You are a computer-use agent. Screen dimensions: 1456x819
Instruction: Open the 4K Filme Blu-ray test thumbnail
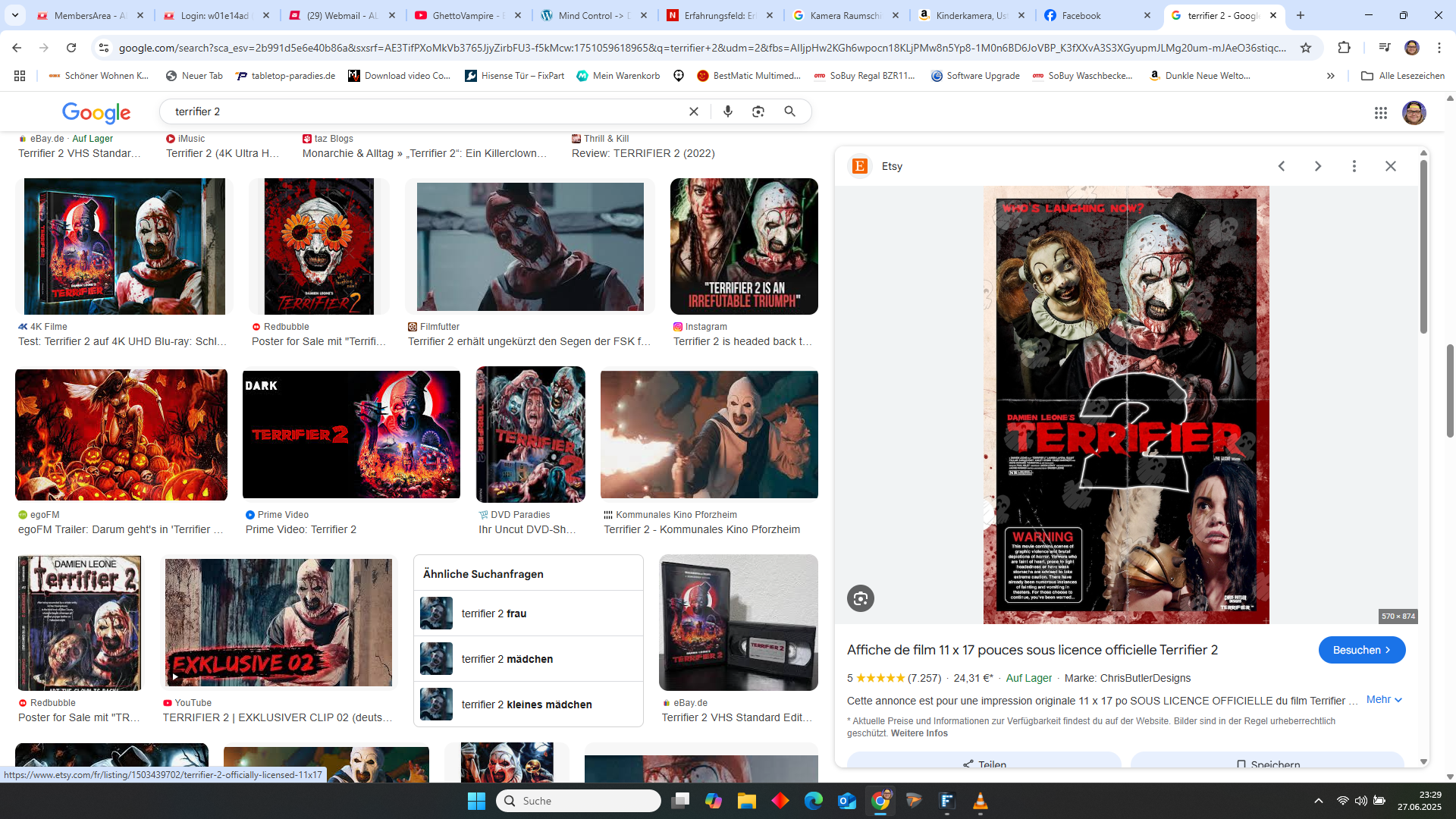tap(124, 246)
